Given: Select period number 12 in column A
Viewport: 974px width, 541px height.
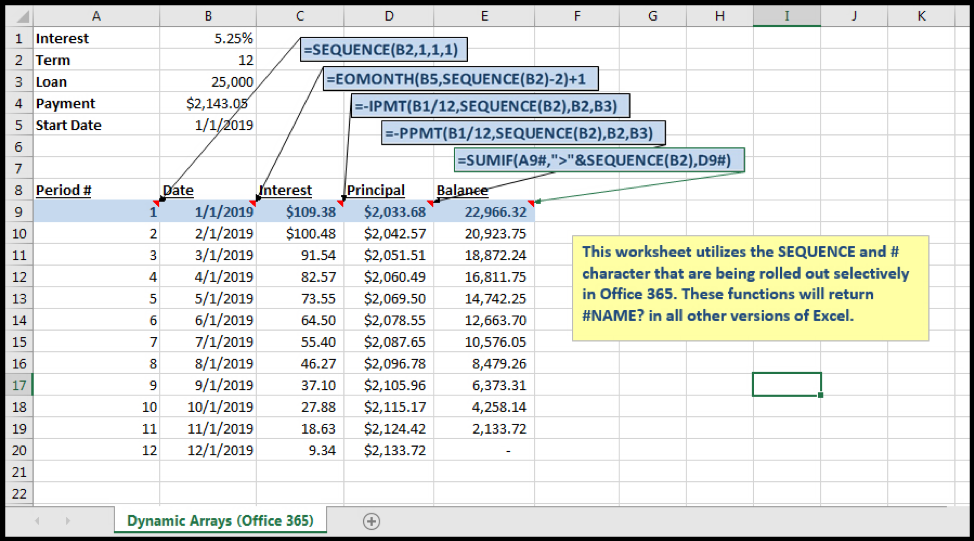Looking at the screenshot, I should [x=96, y=450].
